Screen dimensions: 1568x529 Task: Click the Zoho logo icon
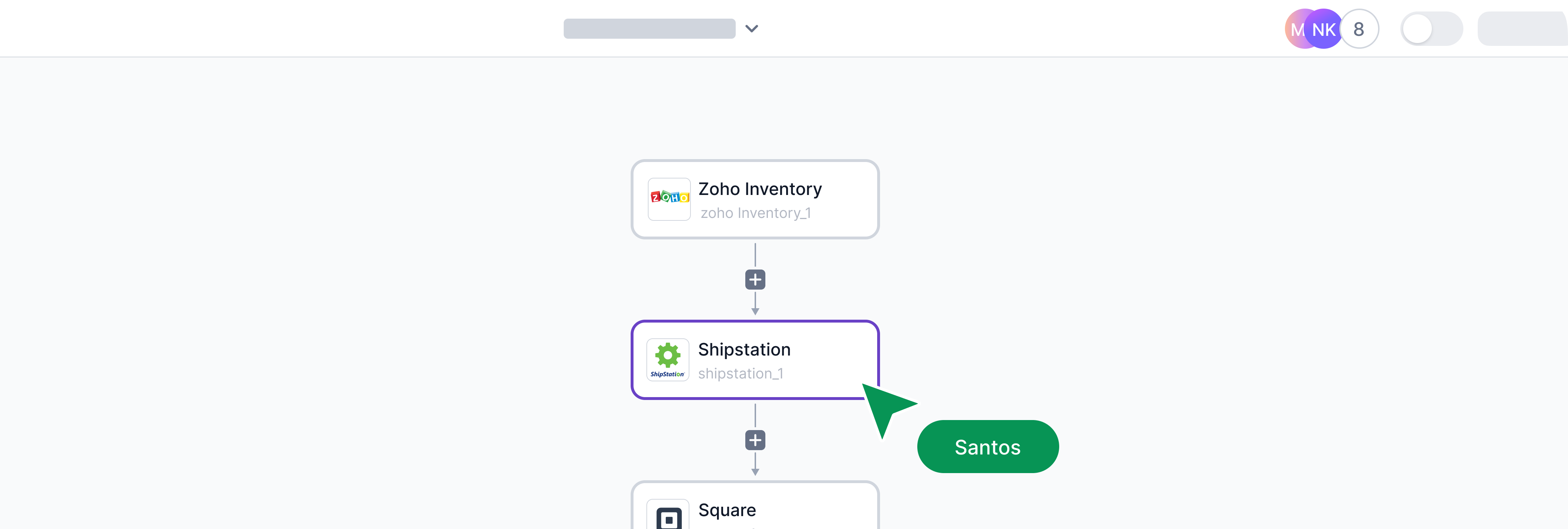[669, 199]
